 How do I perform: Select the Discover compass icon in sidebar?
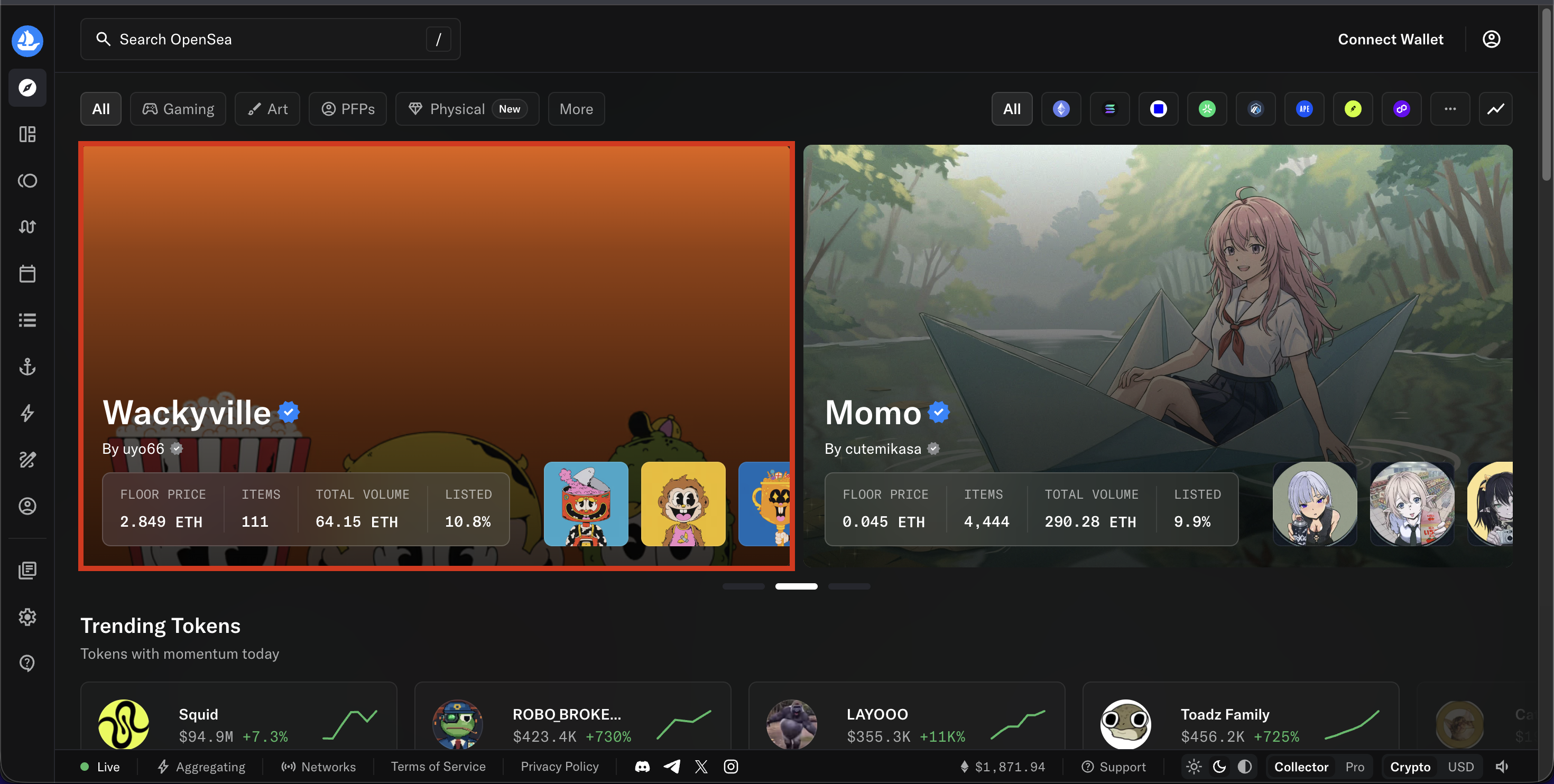tap(27, 88)
